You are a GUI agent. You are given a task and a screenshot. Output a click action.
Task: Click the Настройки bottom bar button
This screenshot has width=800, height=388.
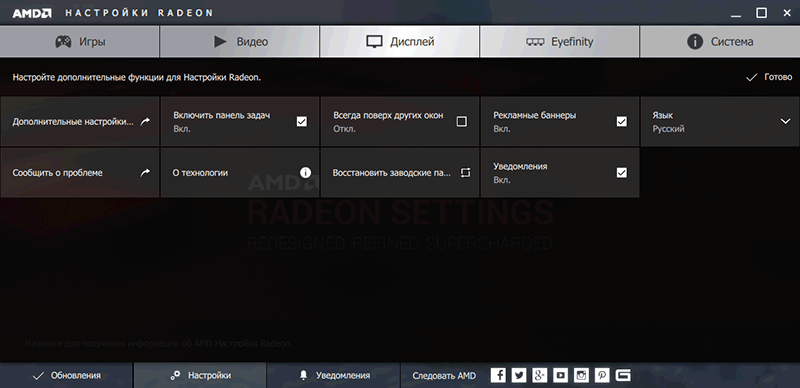[200, 376]
